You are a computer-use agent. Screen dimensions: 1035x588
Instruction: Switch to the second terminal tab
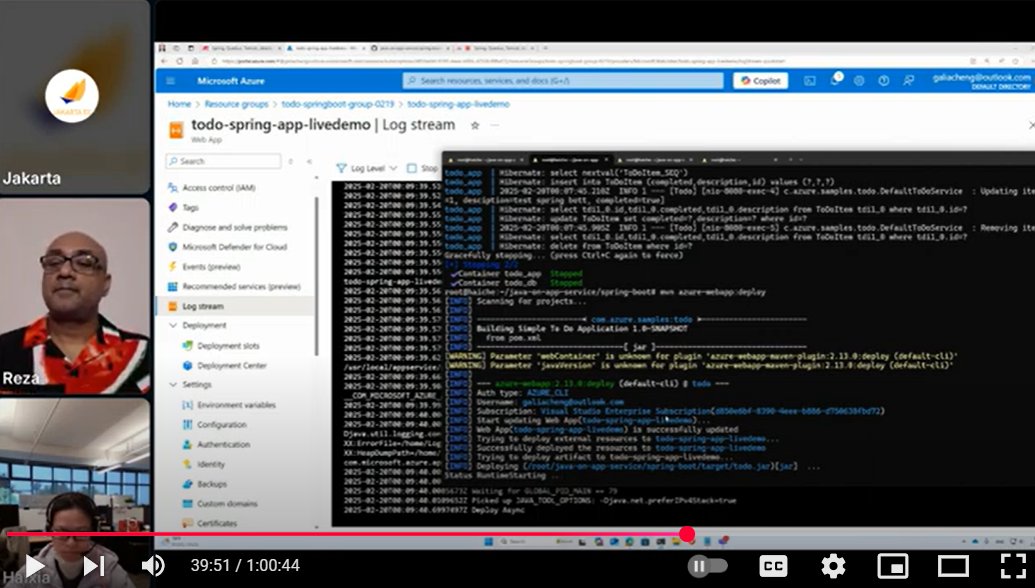pyautogui.click(x=570, y=160)
